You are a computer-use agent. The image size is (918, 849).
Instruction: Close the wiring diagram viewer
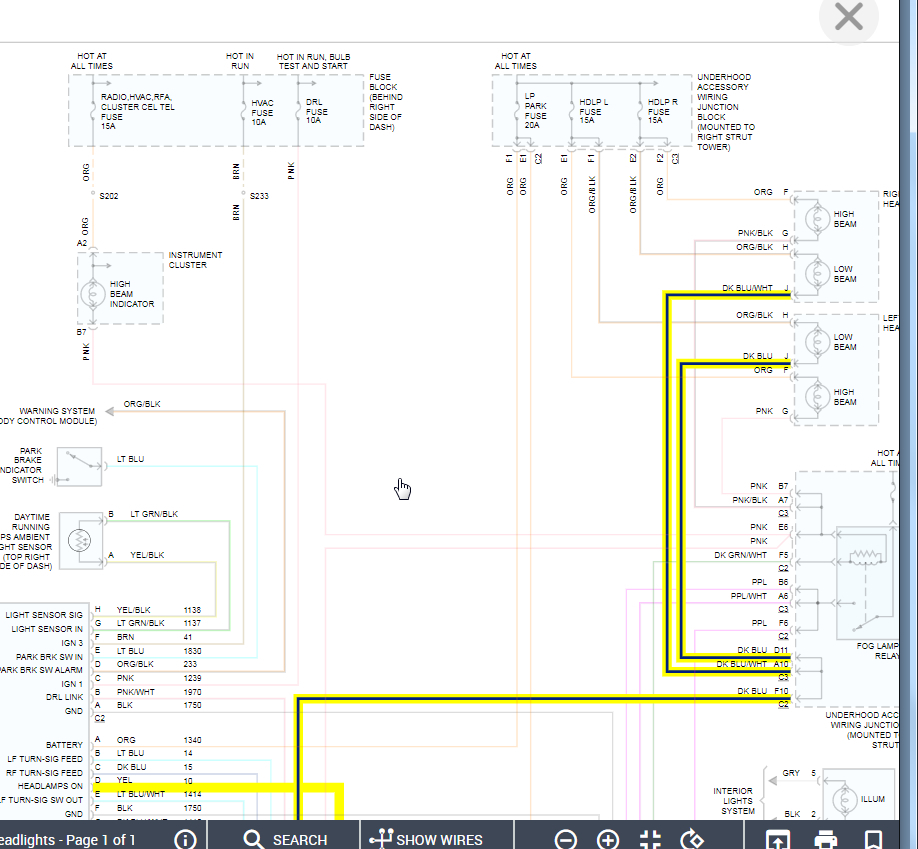tap(848, 17)
